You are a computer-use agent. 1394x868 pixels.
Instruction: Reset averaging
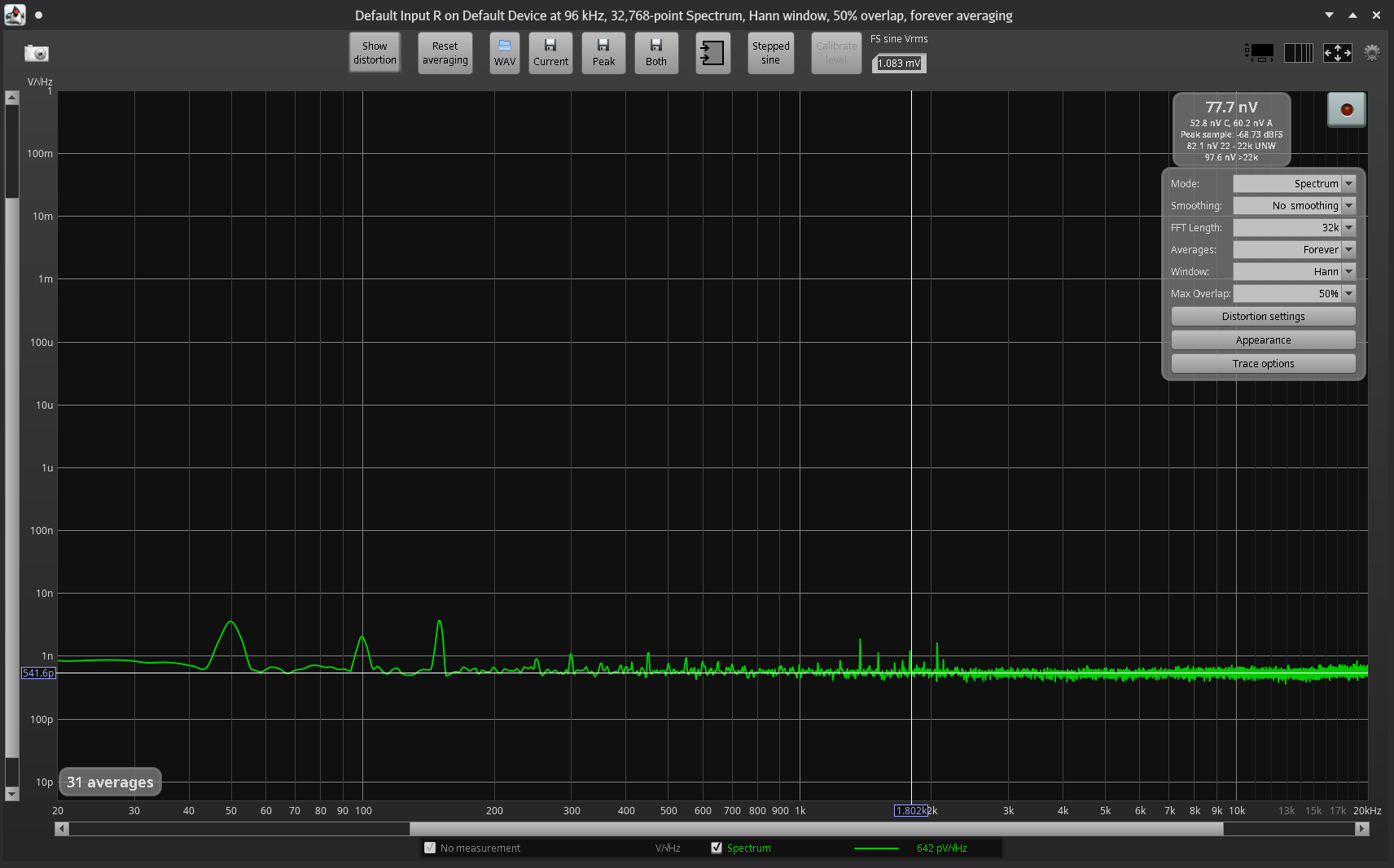click(445, 53)
